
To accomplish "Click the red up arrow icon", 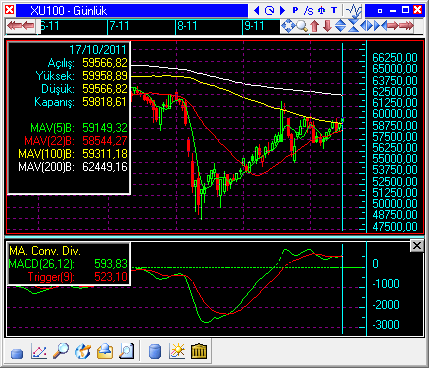I will (315, 26).
